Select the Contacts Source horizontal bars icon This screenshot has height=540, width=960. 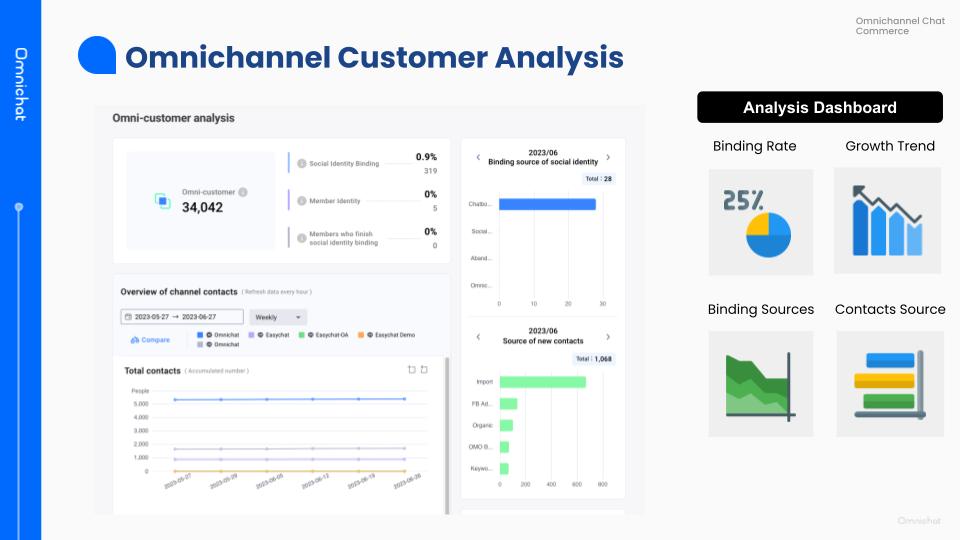(x=889, y=384)
